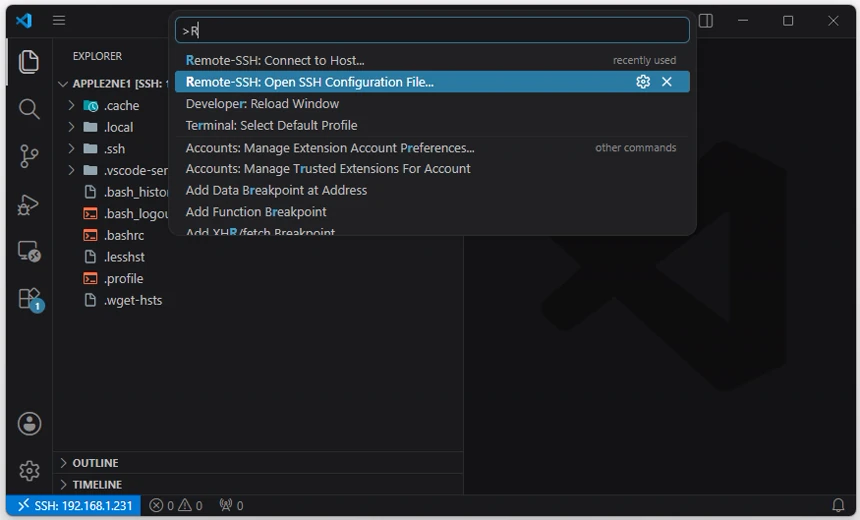The height and width of the screenshot is (520, 860).
Task: Remove Open SSH Configuration File from recently used
Action: point(666,82)
